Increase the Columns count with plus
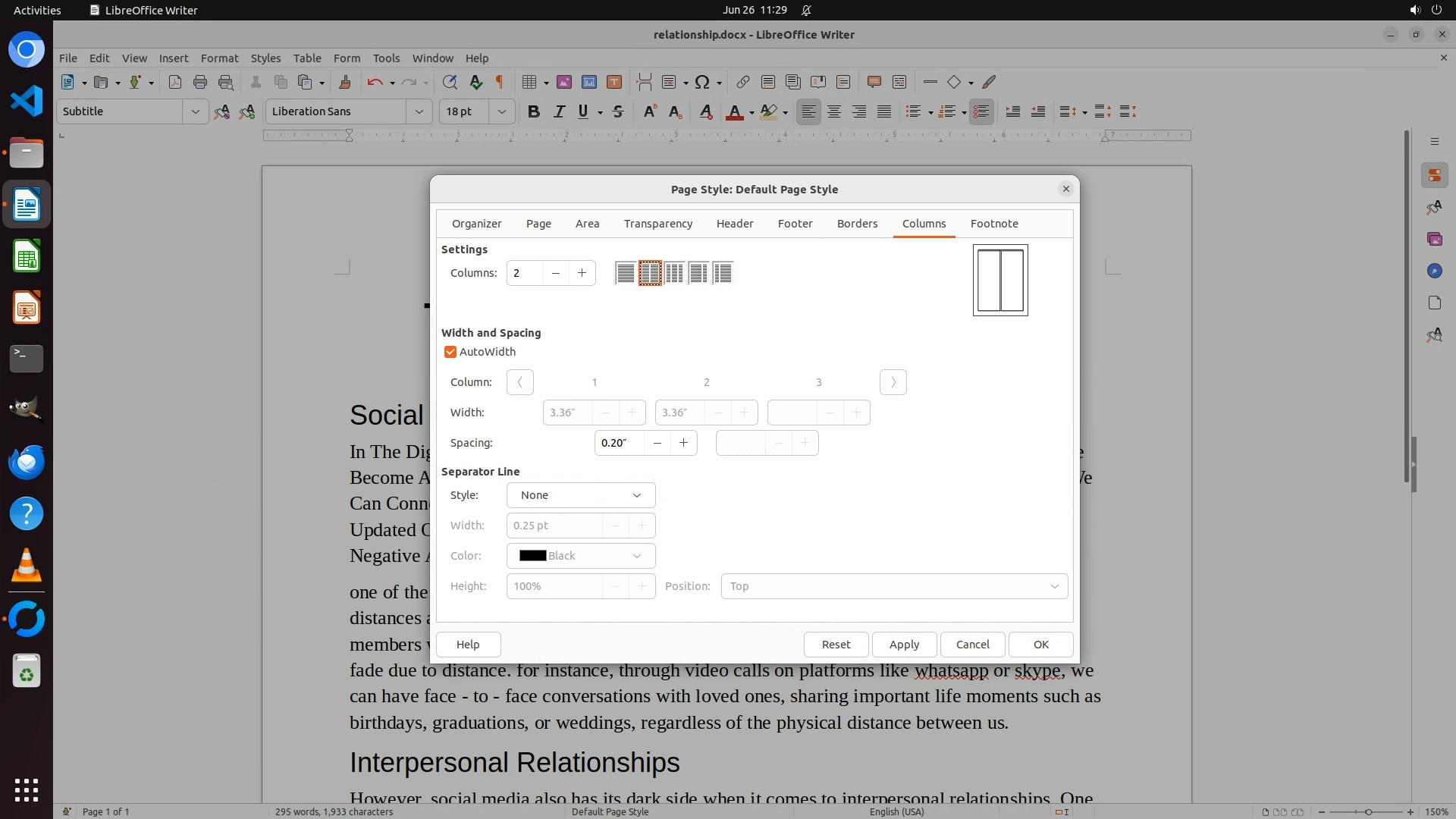This screenshot has height=819, width=1456. pyautogui.click(x=582, y=273)
